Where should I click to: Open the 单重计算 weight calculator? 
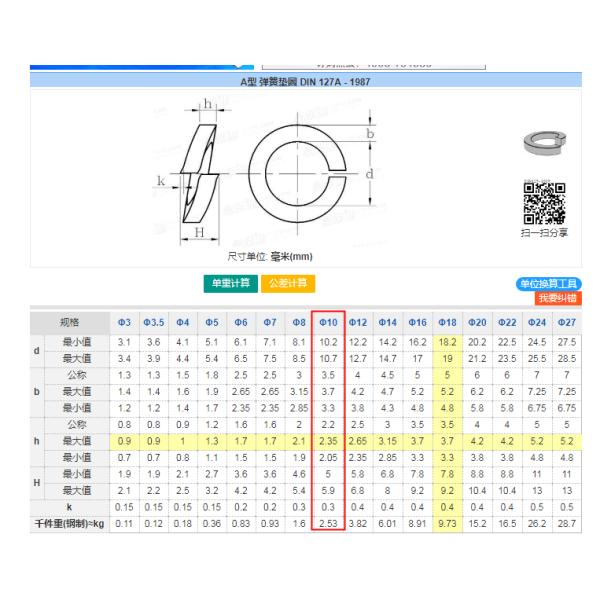(230, 283)
